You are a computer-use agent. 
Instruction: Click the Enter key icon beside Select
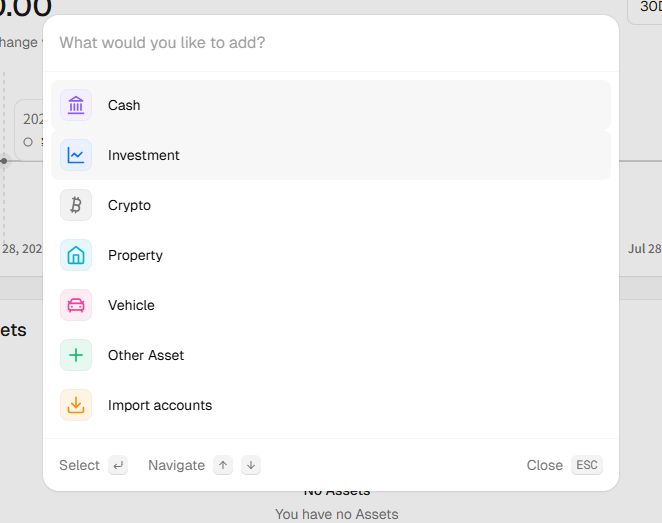(x=118, y=465)
